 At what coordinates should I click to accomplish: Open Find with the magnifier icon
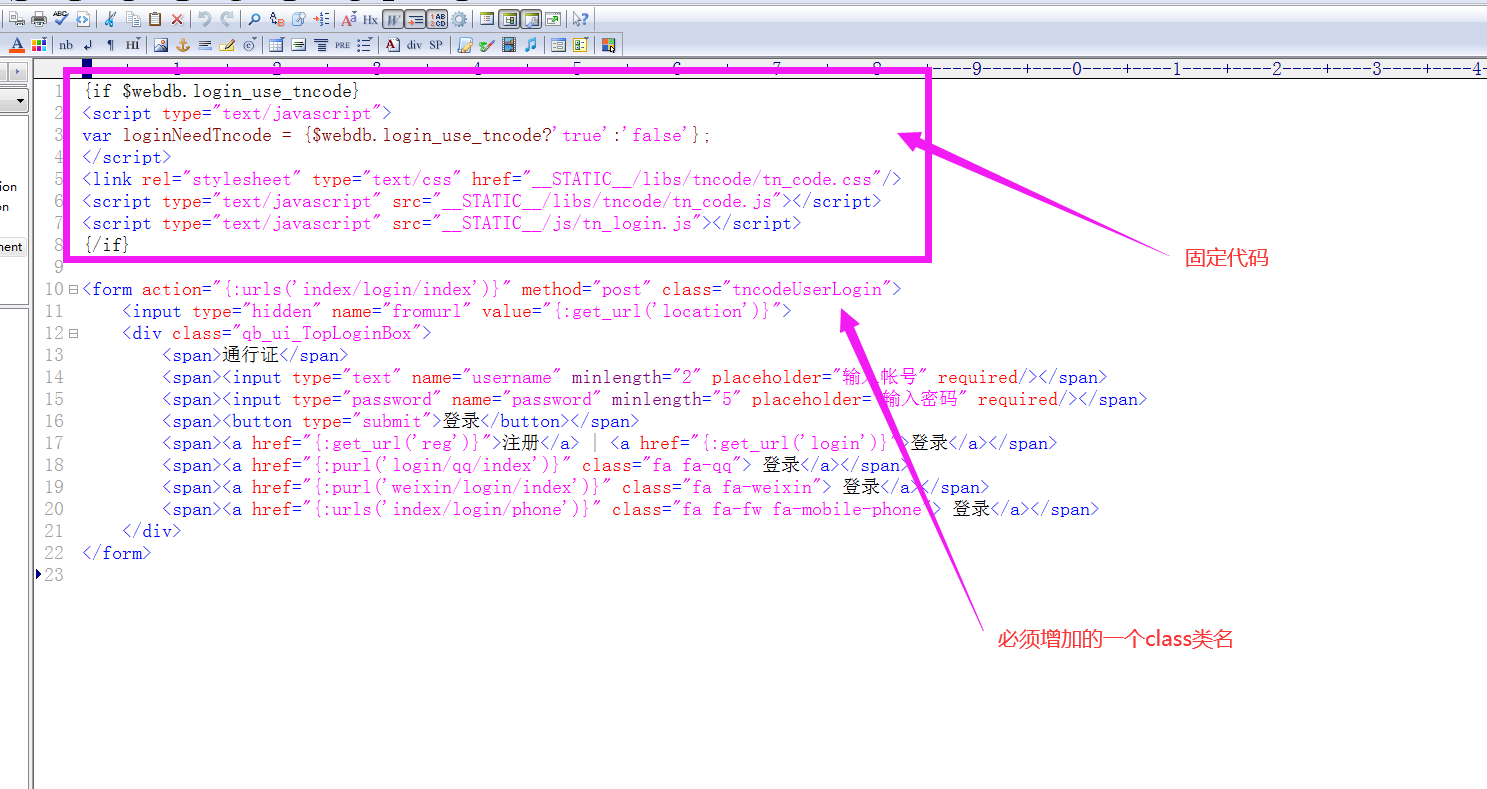click(254, 19)
